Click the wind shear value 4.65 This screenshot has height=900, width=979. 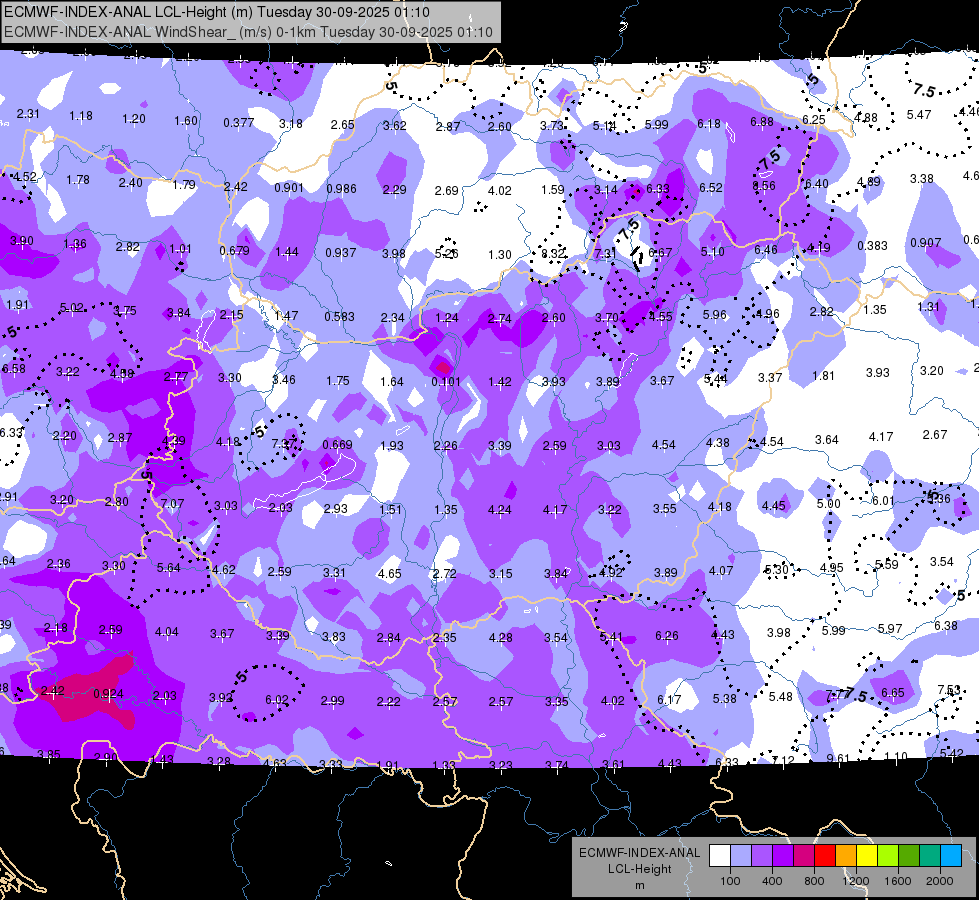(x=390, y=573)
